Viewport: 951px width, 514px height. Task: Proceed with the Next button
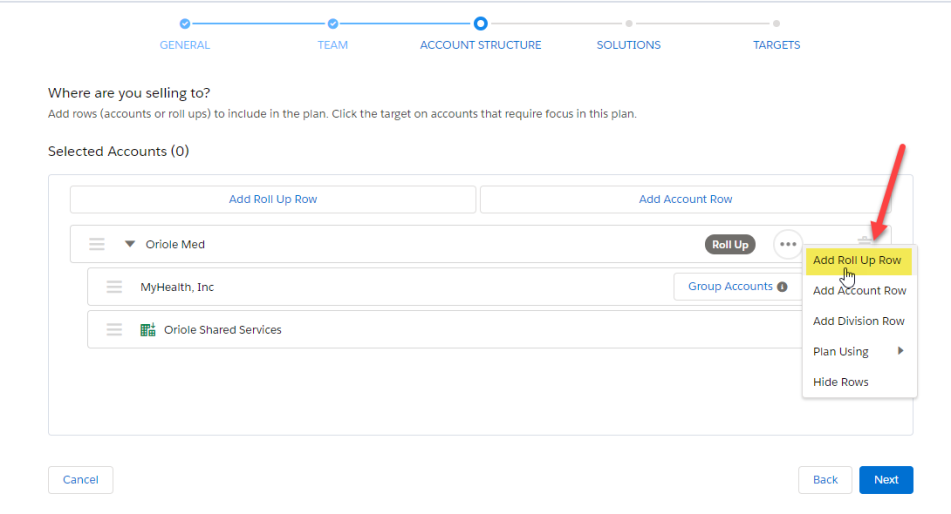886,480
